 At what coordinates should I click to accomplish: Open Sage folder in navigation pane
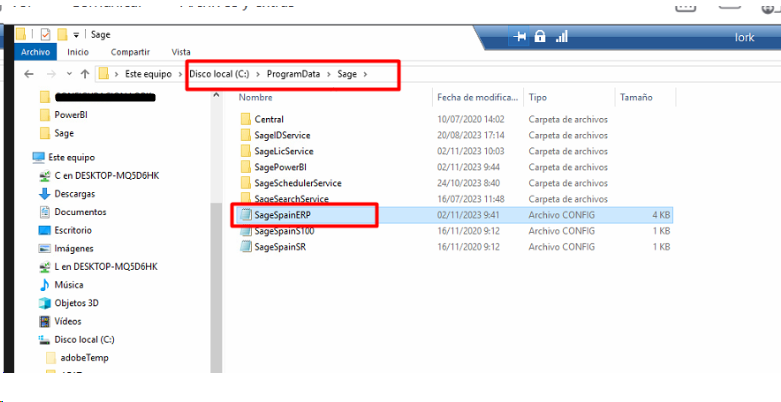(64, 133)
